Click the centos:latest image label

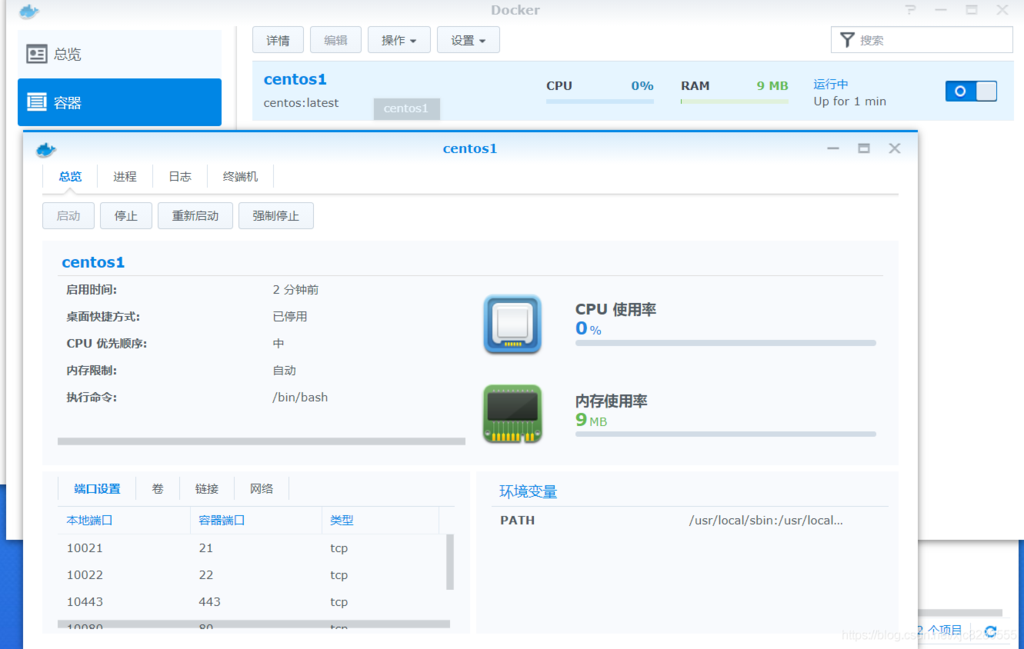tap(301, 103)
